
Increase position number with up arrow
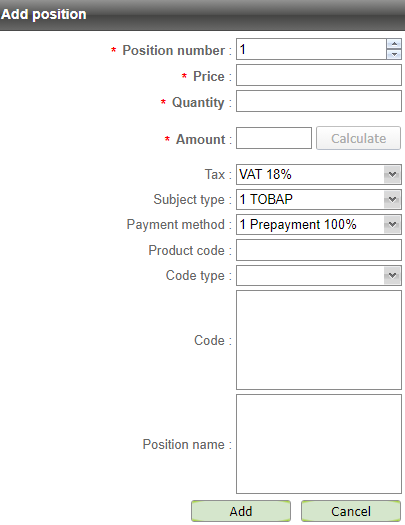tap(394, 44)
